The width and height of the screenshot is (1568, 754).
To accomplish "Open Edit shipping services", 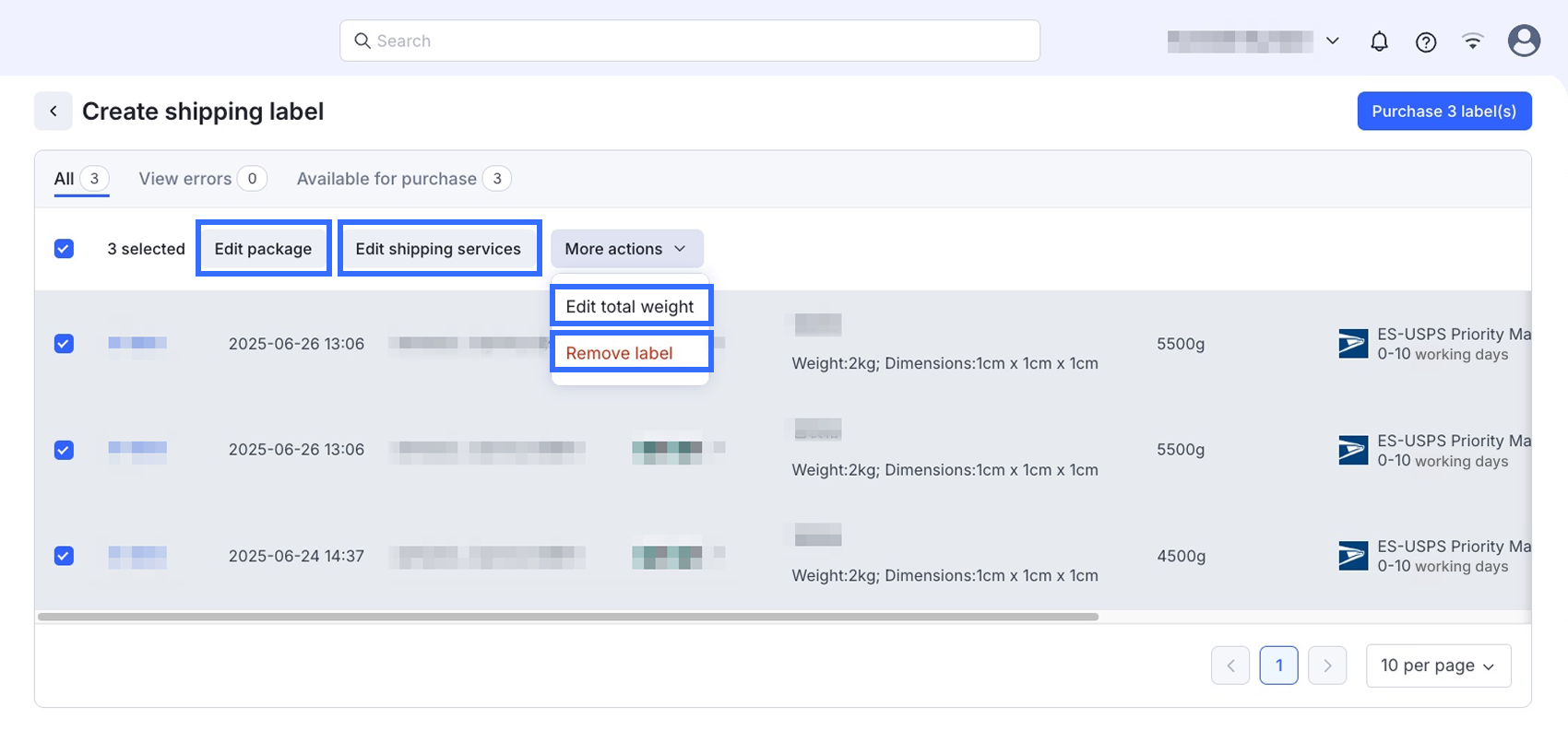I will [x=439, y=249].
